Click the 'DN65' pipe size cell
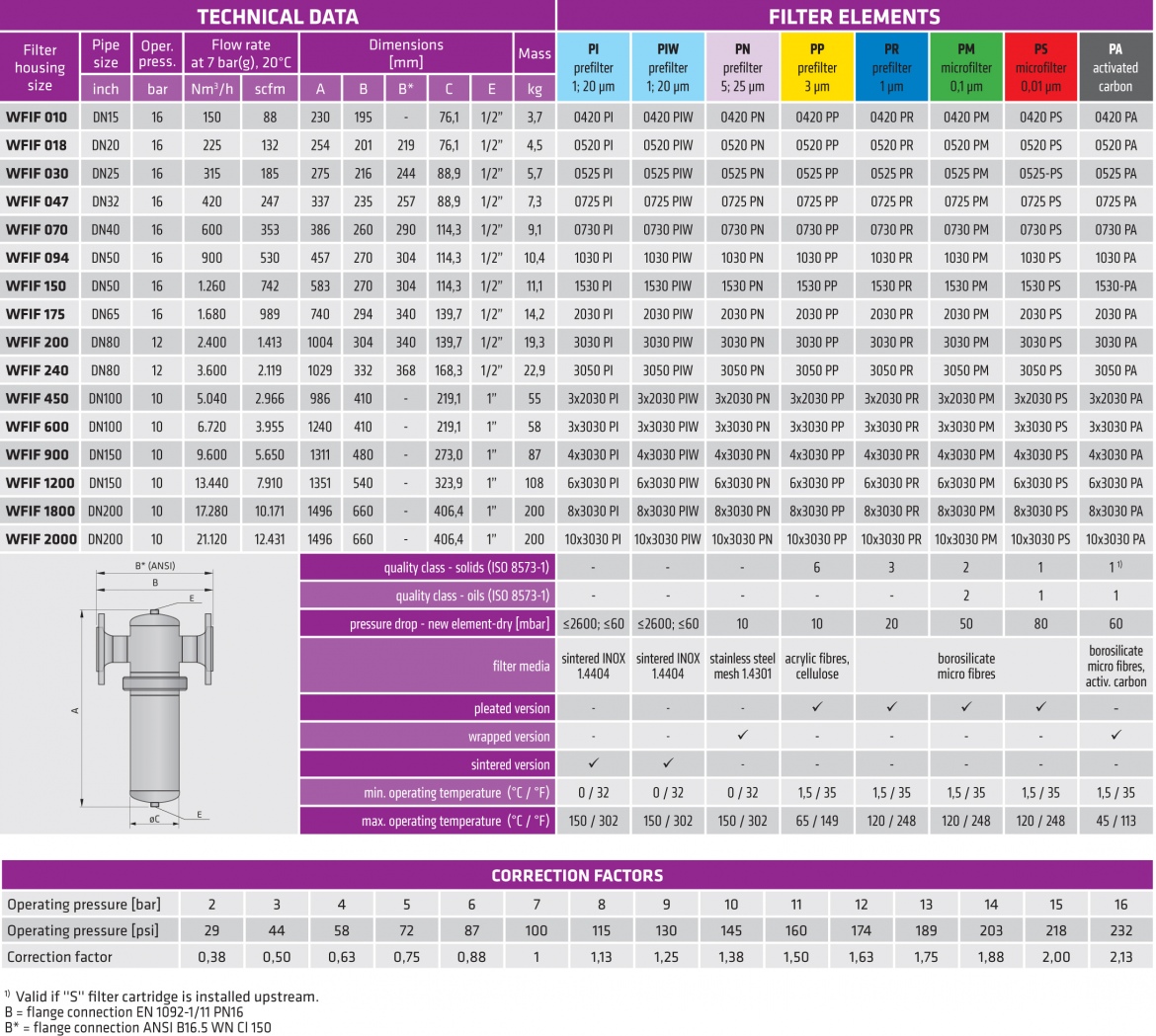The image size is (1156, 1036). coord(106,315)
